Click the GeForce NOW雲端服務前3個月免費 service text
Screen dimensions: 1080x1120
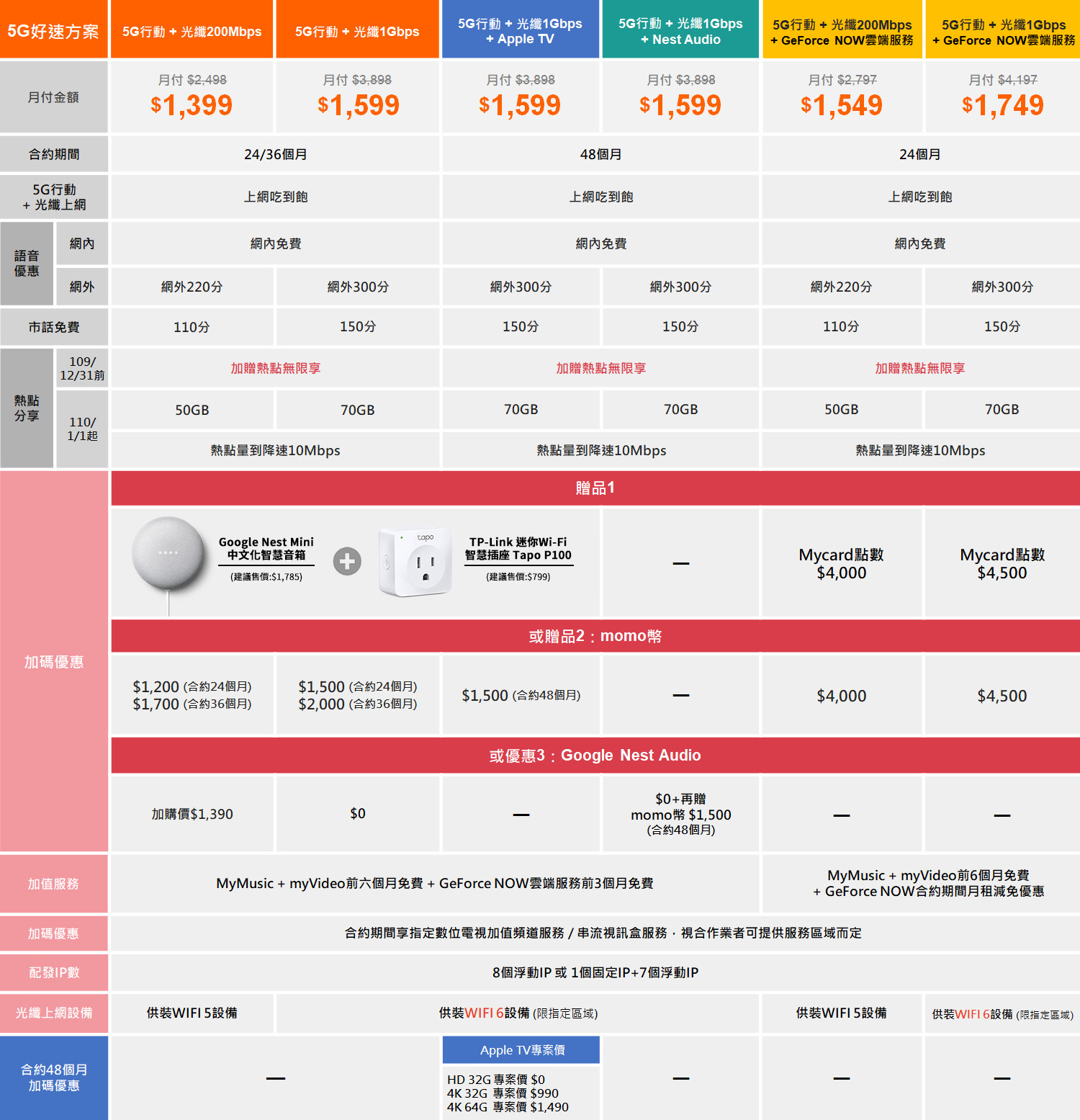(546, 884)
